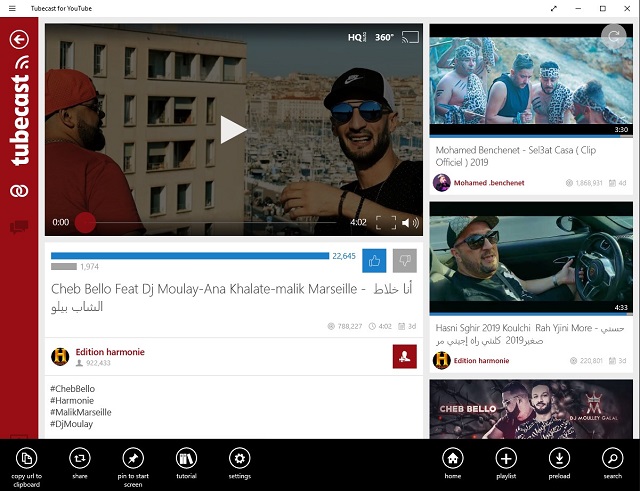Preload the video
This screenshot has height=491, width=640.
pyautogui.click(x=559, y=463)
